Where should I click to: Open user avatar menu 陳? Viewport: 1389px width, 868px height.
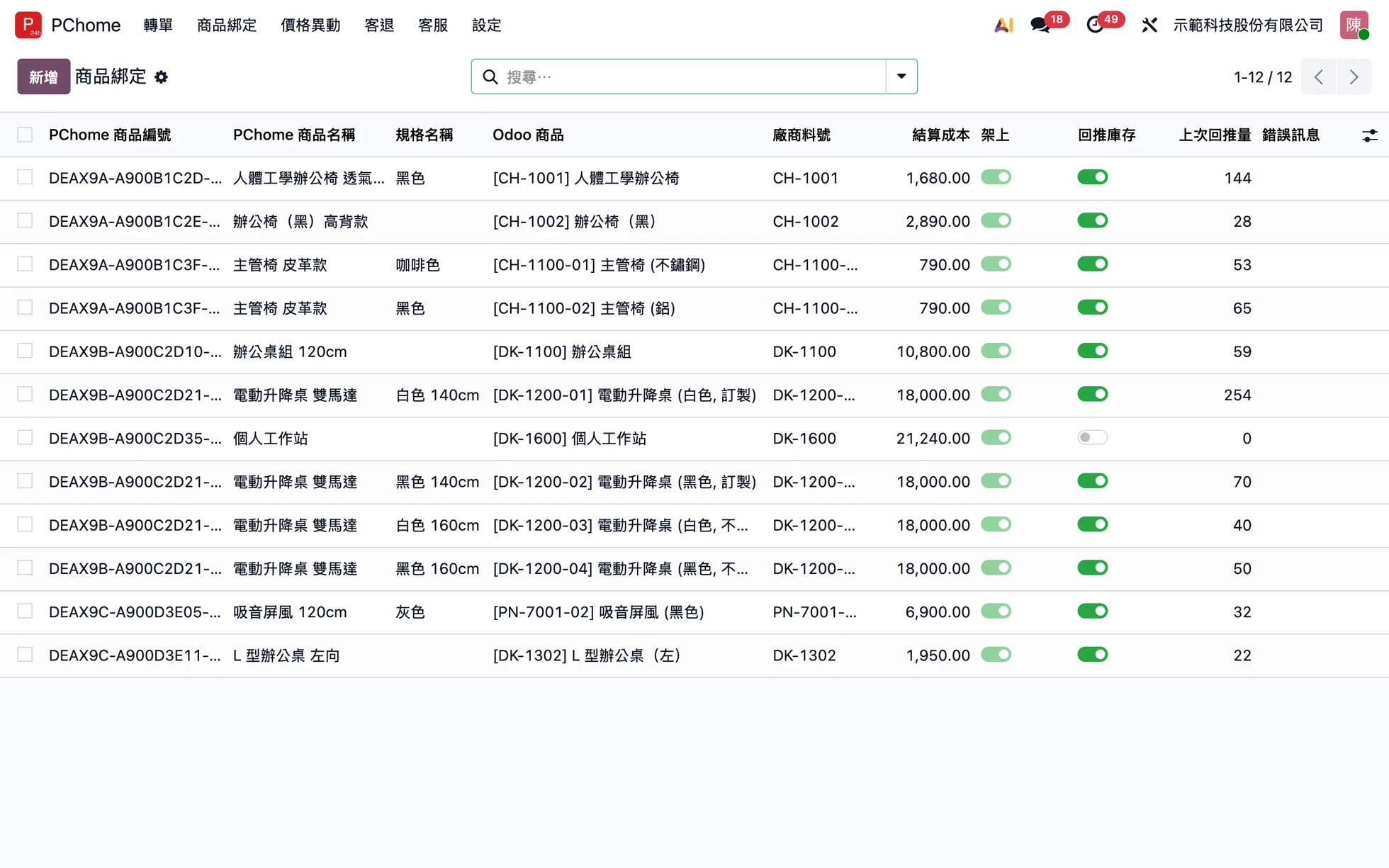1354,25
